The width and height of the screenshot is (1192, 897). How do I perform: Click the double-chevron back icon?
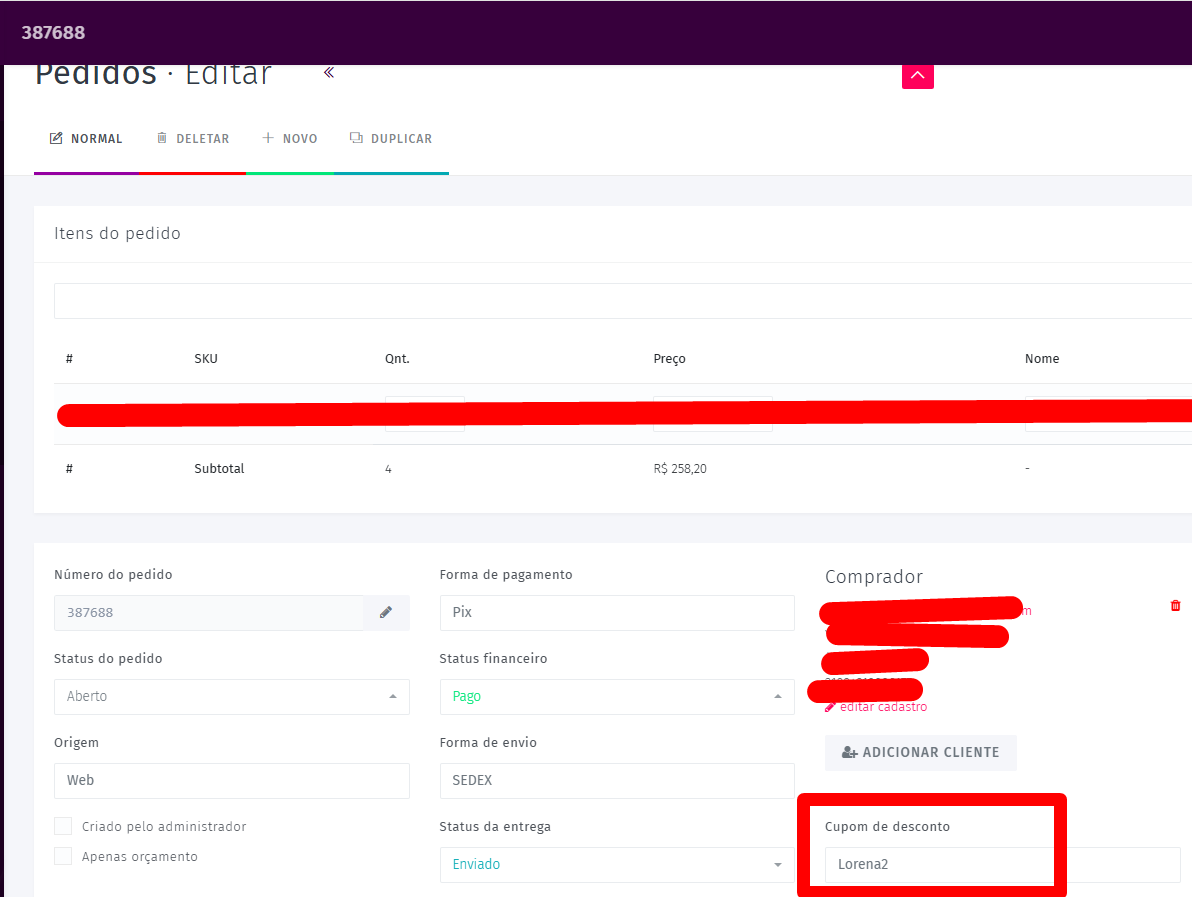click(x=328, y=72)
